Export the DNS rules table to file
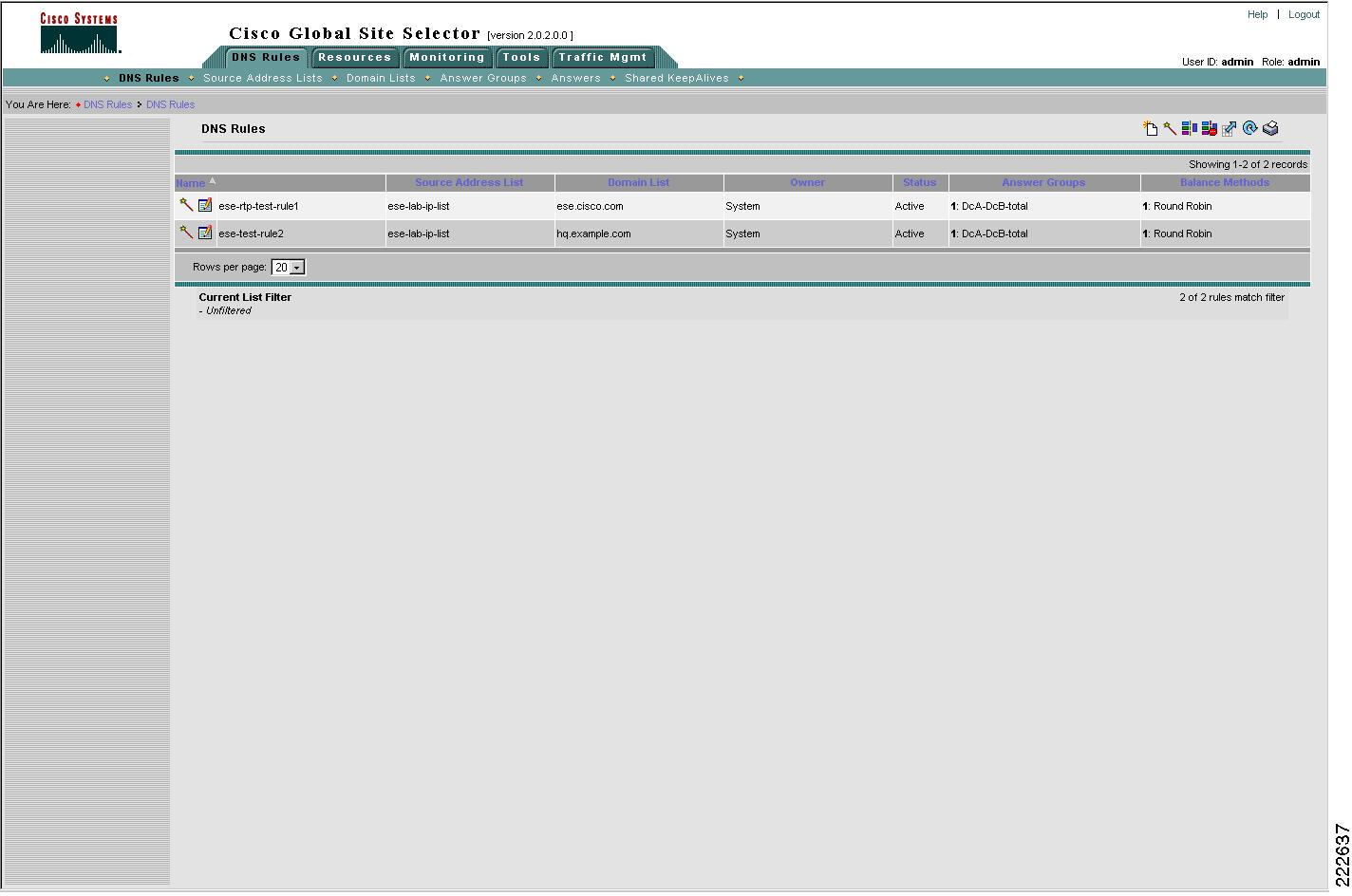 (1229, 128)
